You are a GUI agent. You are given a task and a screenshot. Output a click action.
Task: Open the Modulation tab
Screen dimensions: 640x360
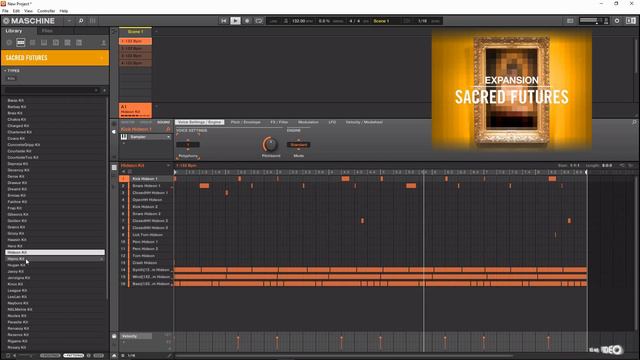point(308,122)
